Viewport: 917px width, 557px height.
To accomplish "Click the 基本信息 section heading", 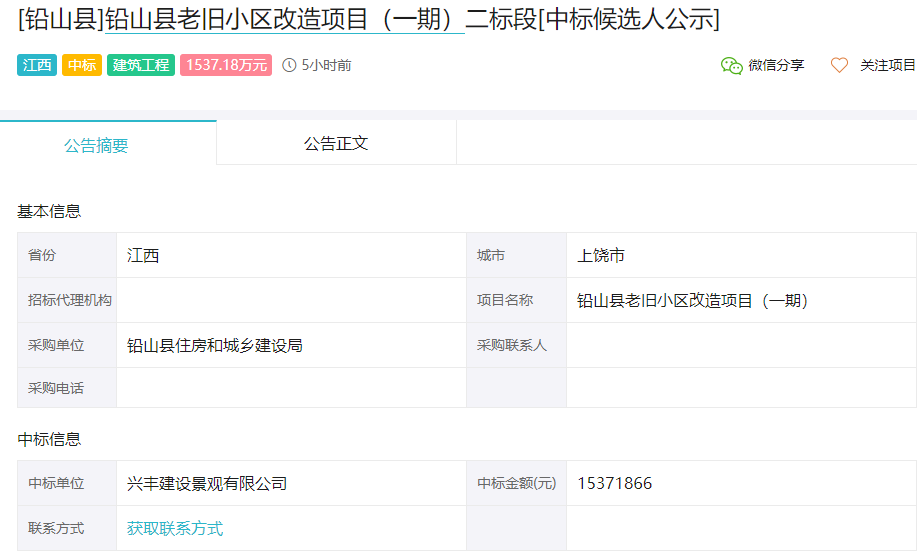I will pos(49,211).
